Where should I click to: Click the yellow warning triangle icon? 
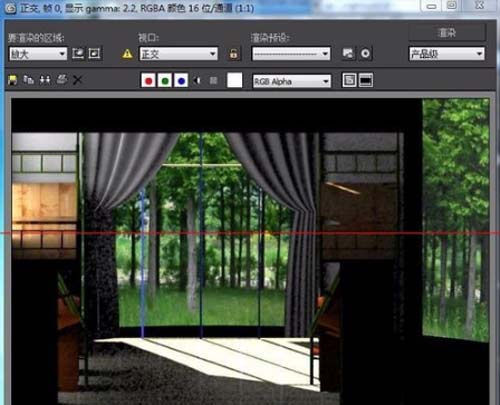coord(127,54)
